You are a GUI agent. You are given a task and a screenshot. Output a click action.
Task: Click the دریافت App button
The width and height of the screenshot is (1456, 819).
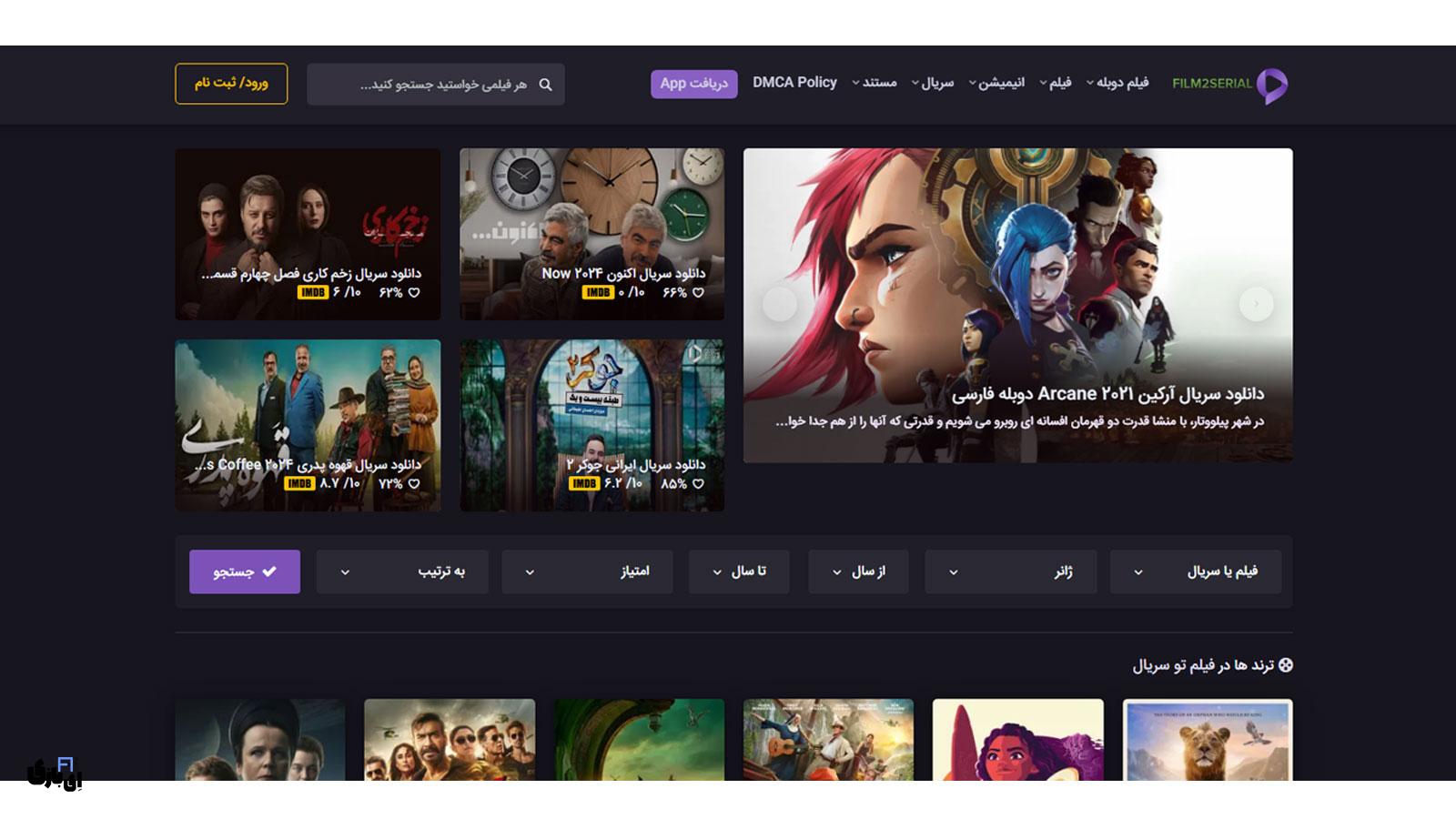[694, 84]
